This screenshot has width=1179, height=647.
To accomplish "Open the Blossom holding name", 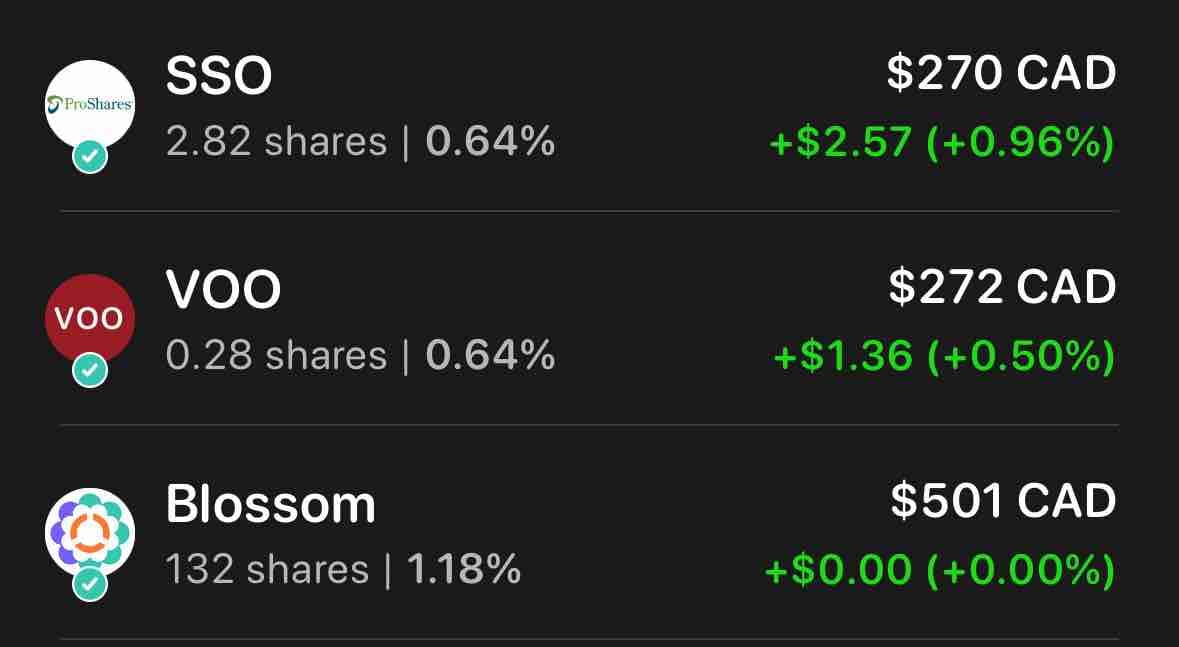I will click(271, 503).
